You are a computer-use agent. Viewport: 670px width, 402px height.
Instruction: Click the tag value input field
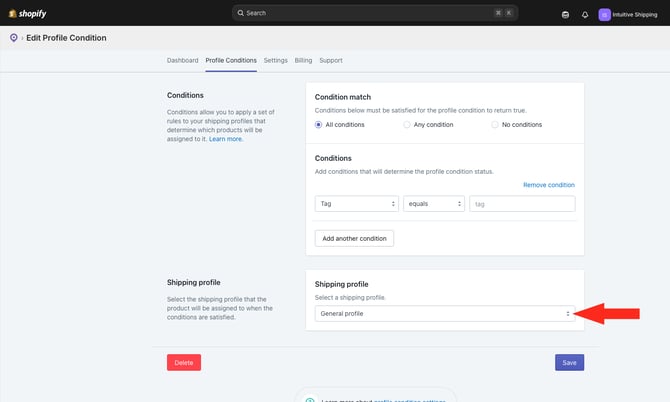pos(522,204)
